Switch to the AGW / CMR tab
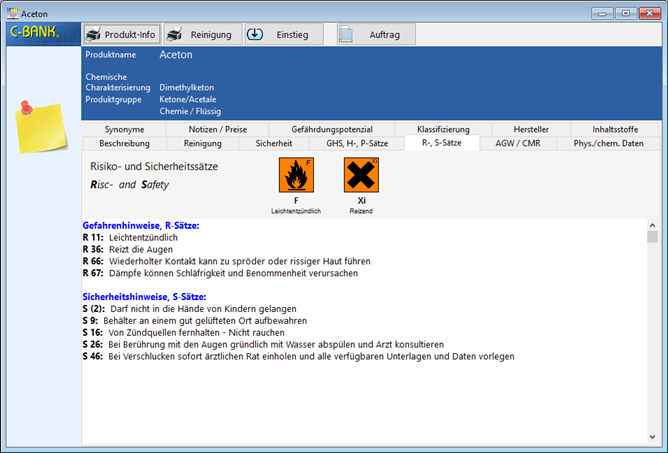This screenshot has width=668, height=453. pyautogui.click(x=520, y=143)
